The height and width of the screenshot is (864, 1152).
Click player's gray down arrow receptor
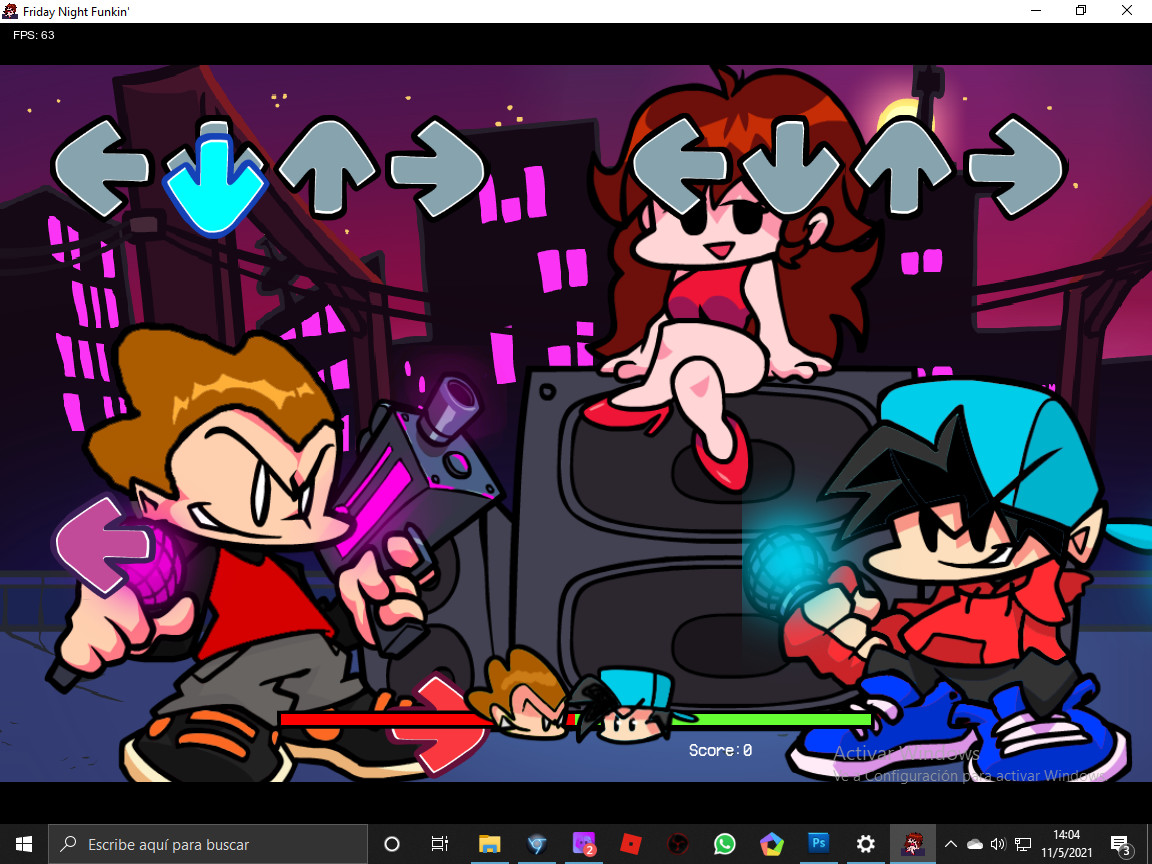[x=791, y=168]
